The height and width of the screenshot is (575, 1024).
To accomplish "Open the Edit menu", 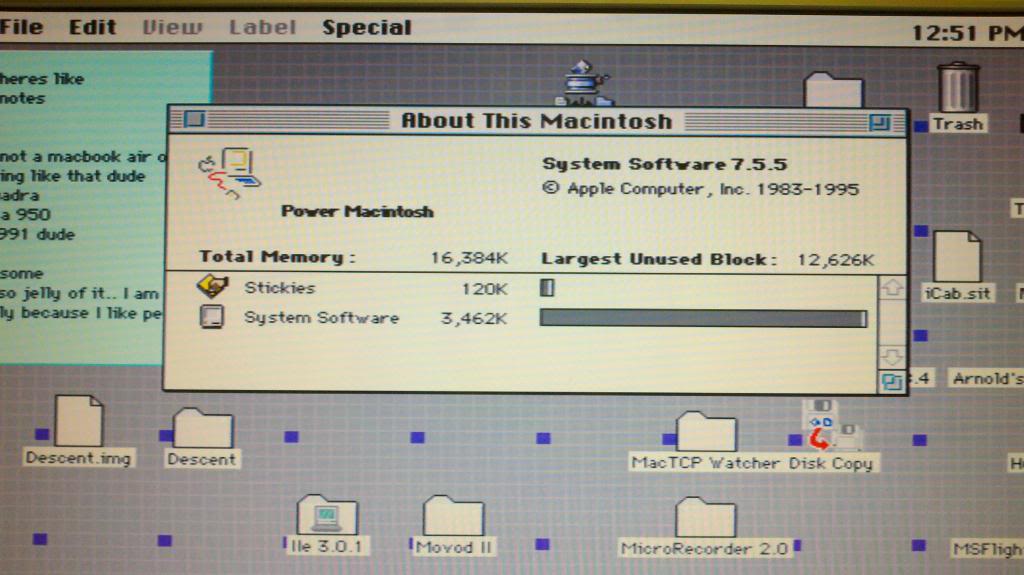I will coord(92,27).
